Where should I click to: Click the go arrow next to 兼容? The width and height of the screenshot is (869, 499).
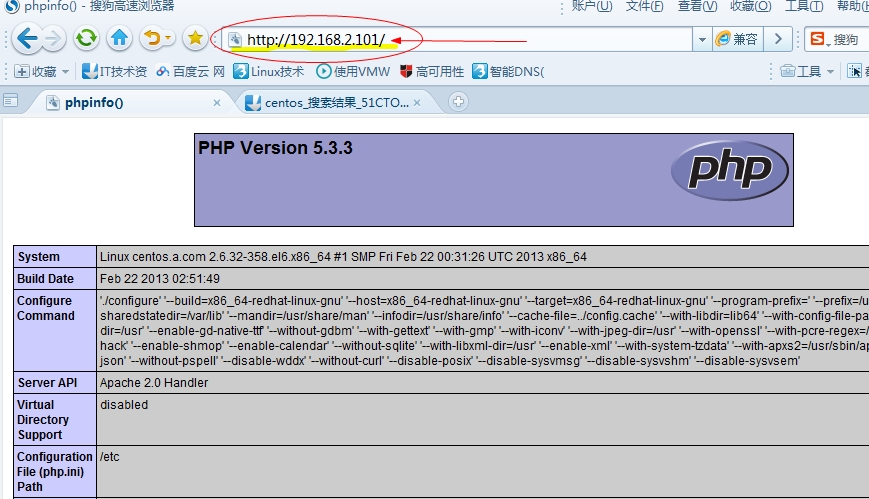click(778, 39)
